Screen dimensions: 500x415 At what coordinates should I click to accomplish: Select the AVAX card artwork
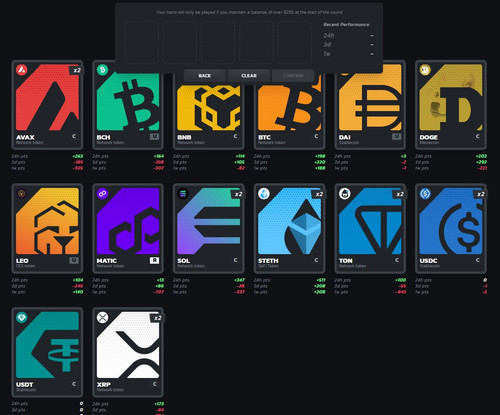pyautogui.click(x=47, y=97)
